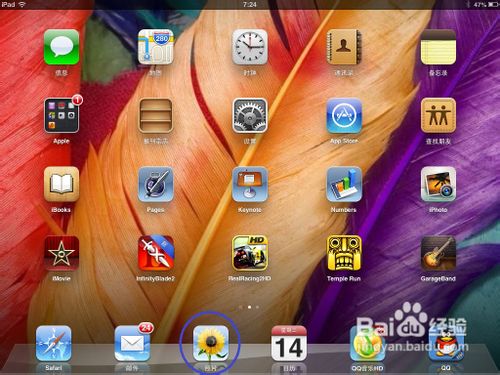Launch the Temple Run game

(x=344, y=253)
